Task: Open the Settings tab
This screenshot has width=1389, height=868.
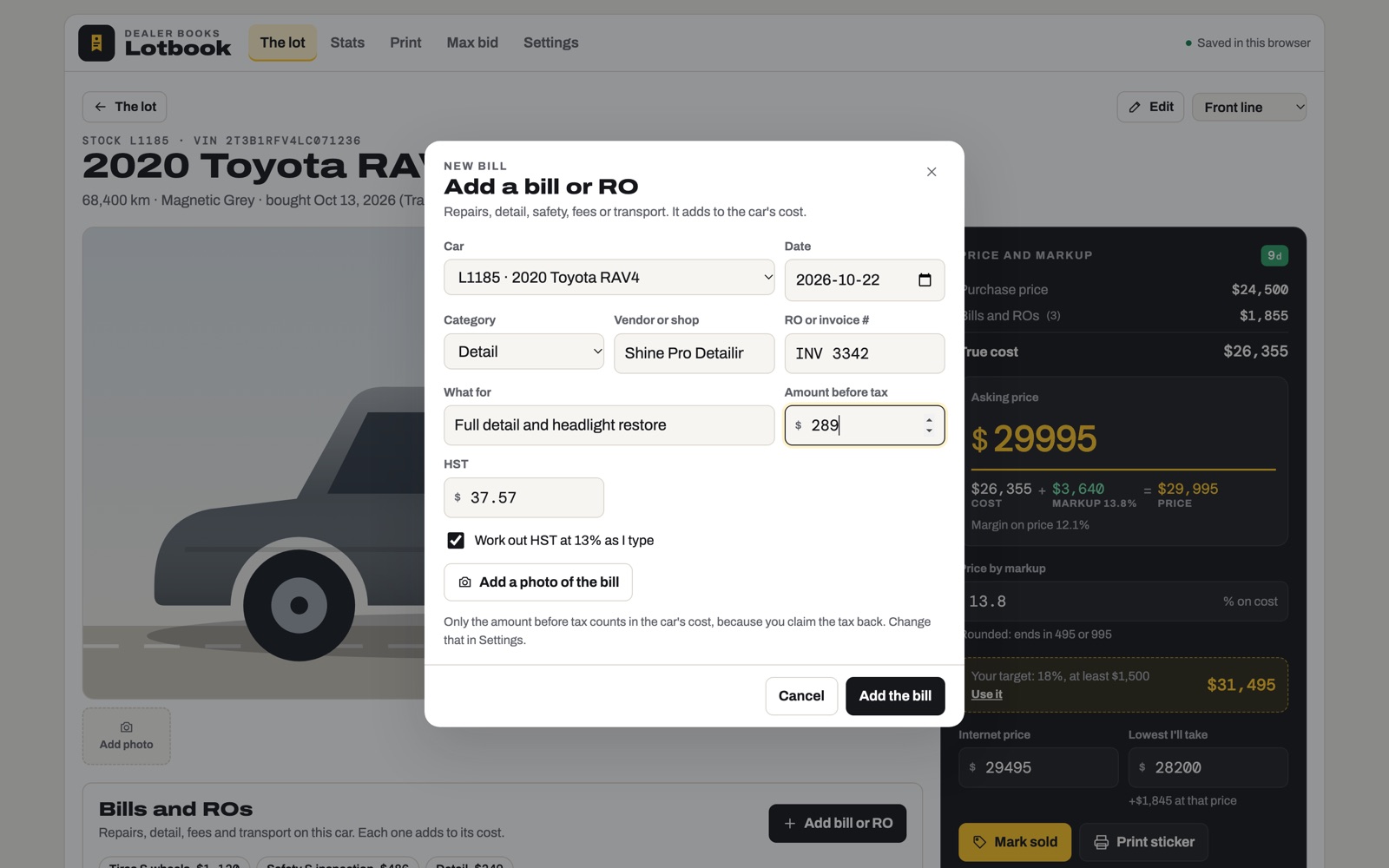Action: tap(550, 43)
